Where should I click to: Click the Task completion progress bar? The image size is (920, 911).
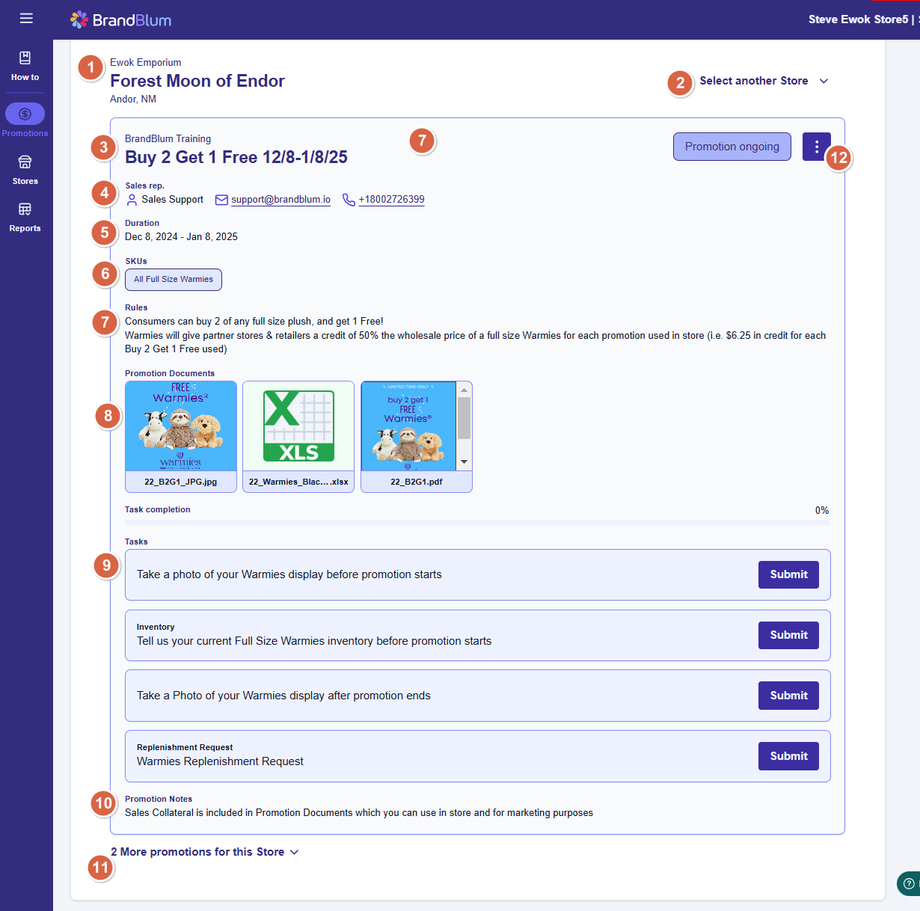click(x=476, y=522)
